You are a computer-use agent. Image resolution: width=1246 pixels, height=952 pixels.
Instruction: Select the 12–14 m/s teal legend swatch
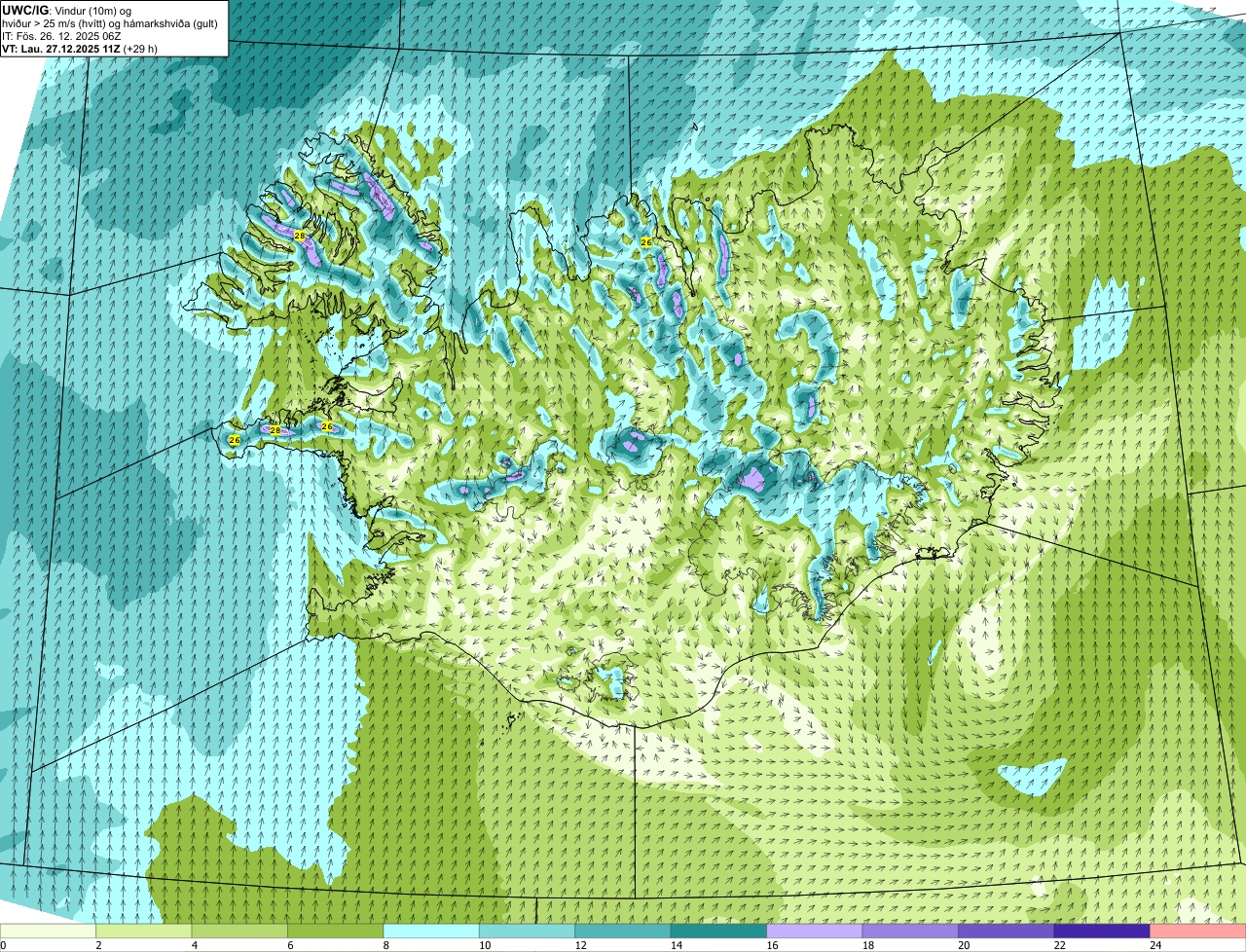tap(623, 931)
